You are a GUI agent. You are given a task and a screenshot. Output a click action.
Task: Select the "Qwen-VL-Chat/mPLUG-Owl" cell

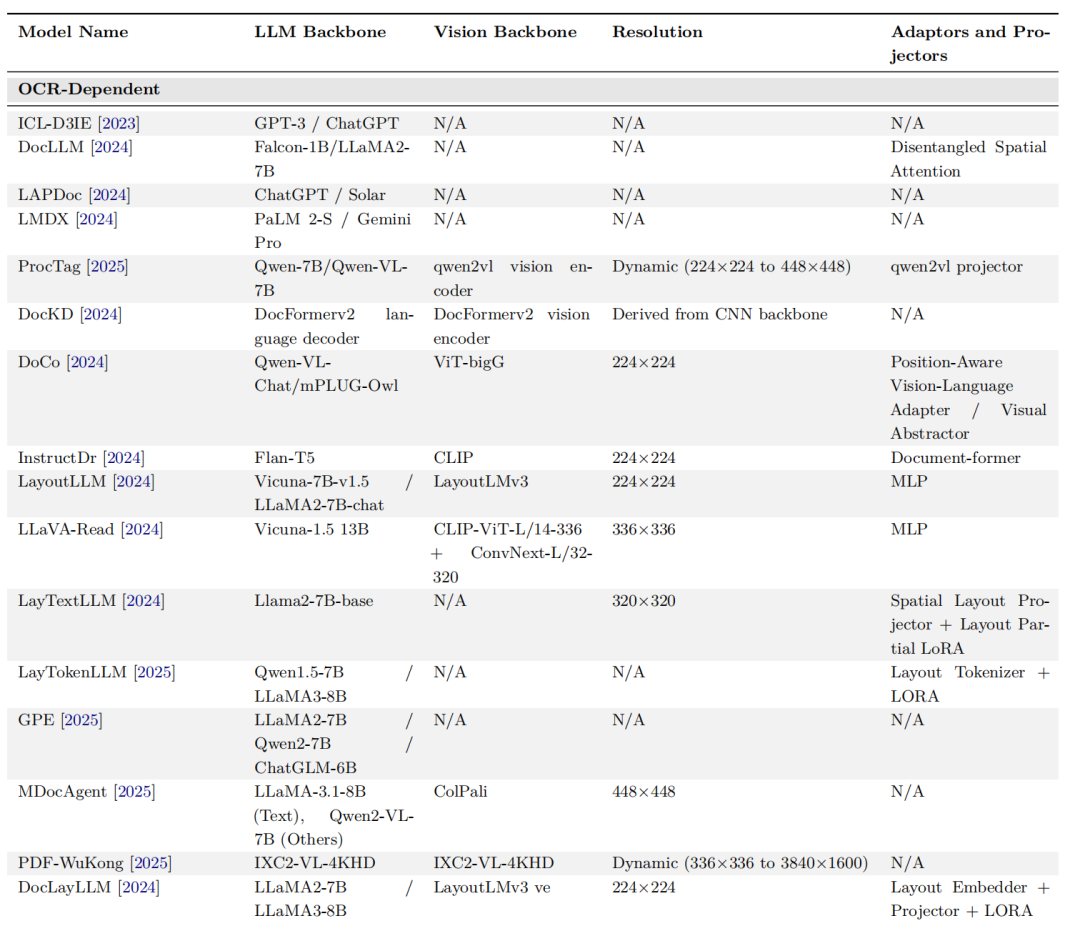coord(326,374)
